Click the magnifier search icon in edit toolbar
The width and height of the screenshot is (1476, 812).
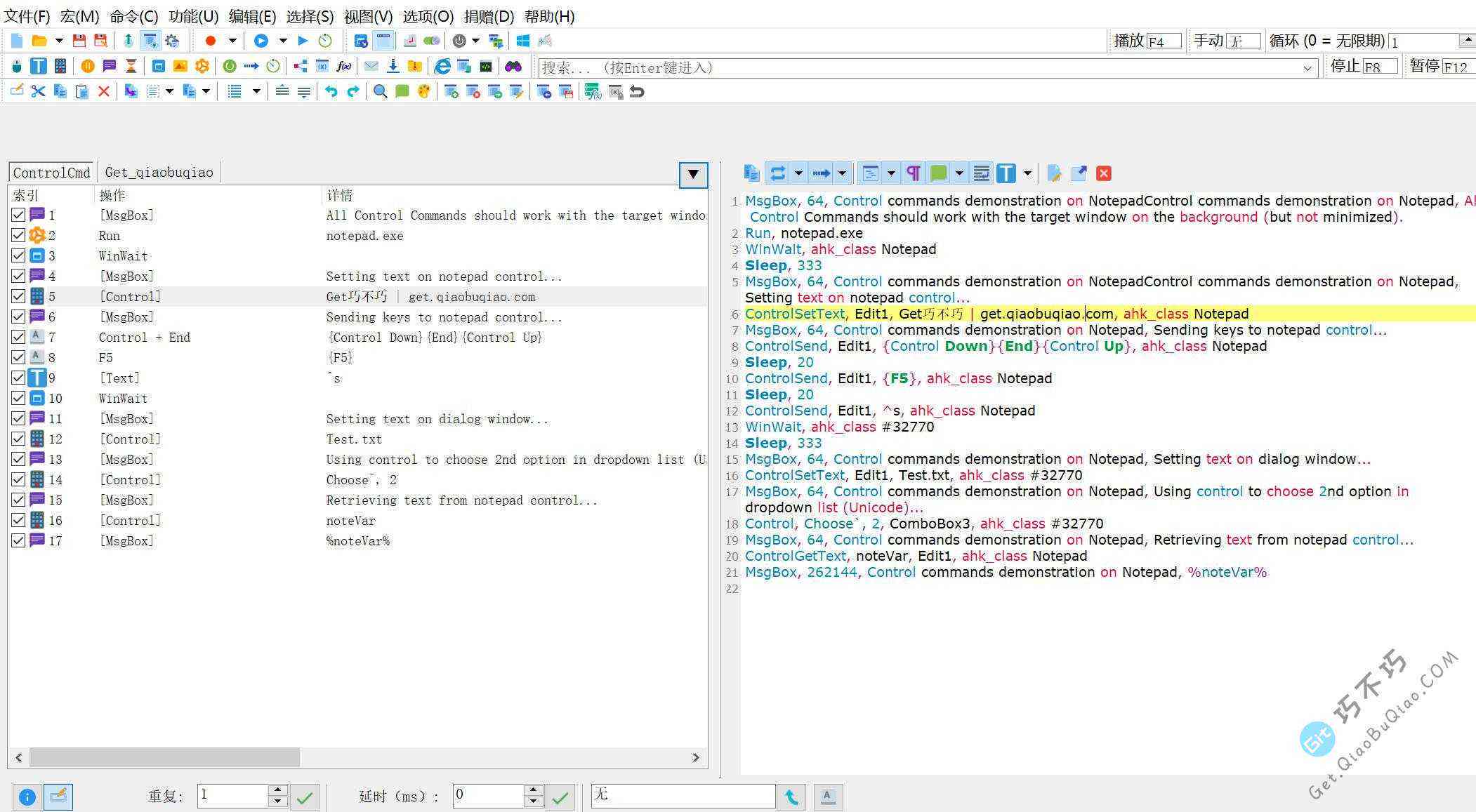point(380,91)
